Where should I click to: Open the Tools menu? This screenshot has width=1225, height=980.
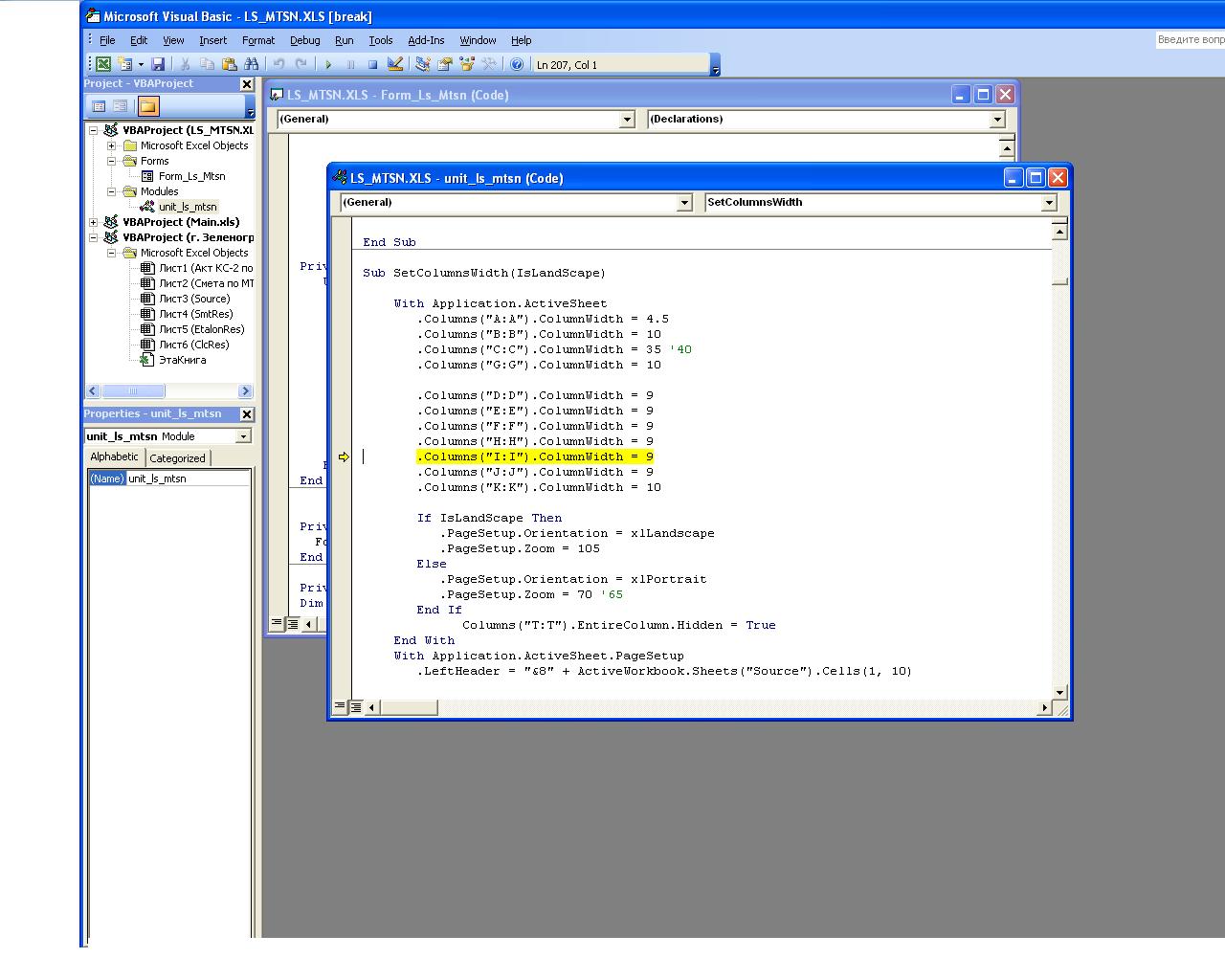pos(381,40)
